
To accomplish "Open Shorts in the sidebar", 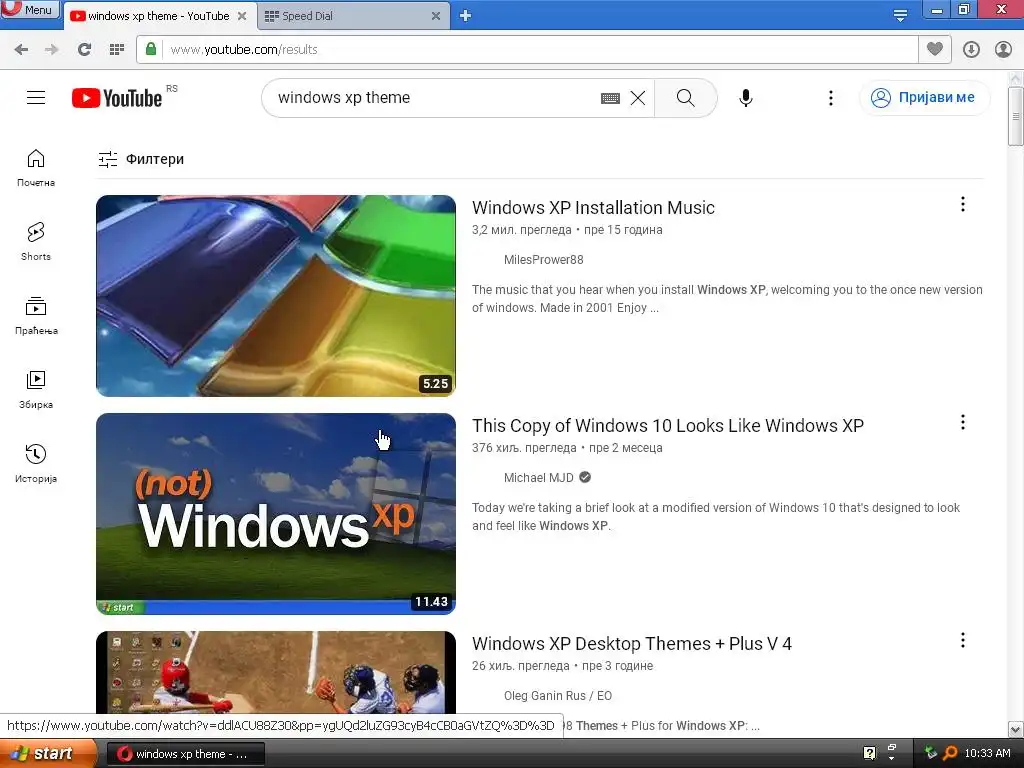I will pyautogui.click(x=36, y=242).
